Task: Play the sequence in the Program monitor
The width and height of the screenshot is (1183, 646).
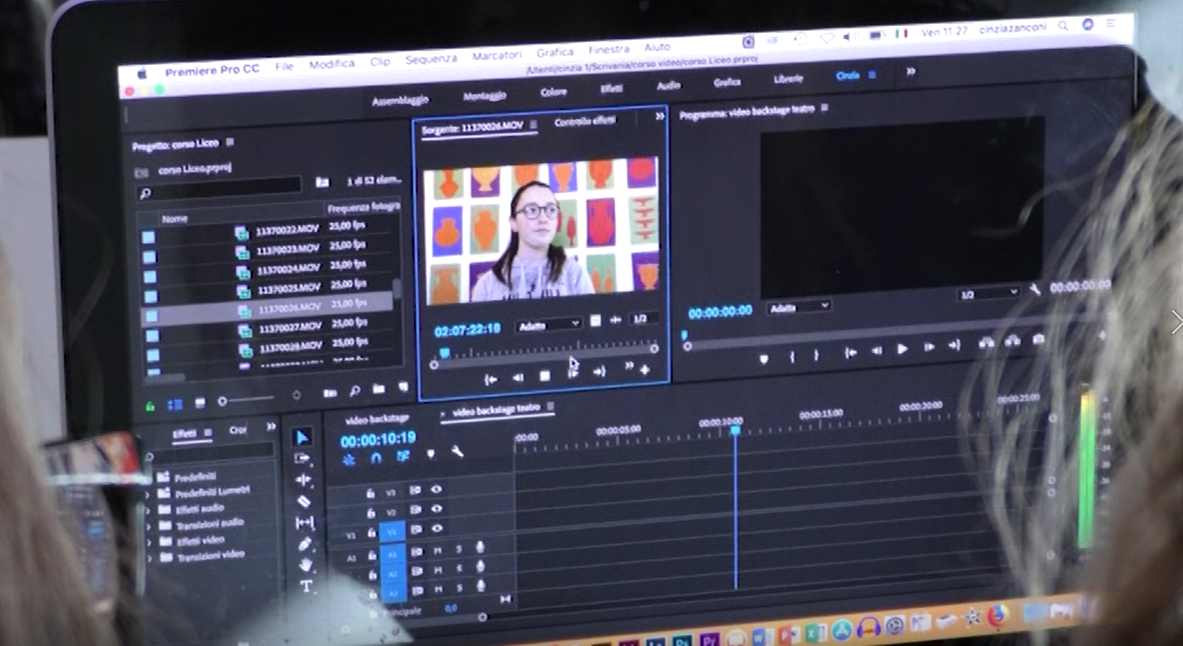Action: click(x=902, y=349)
